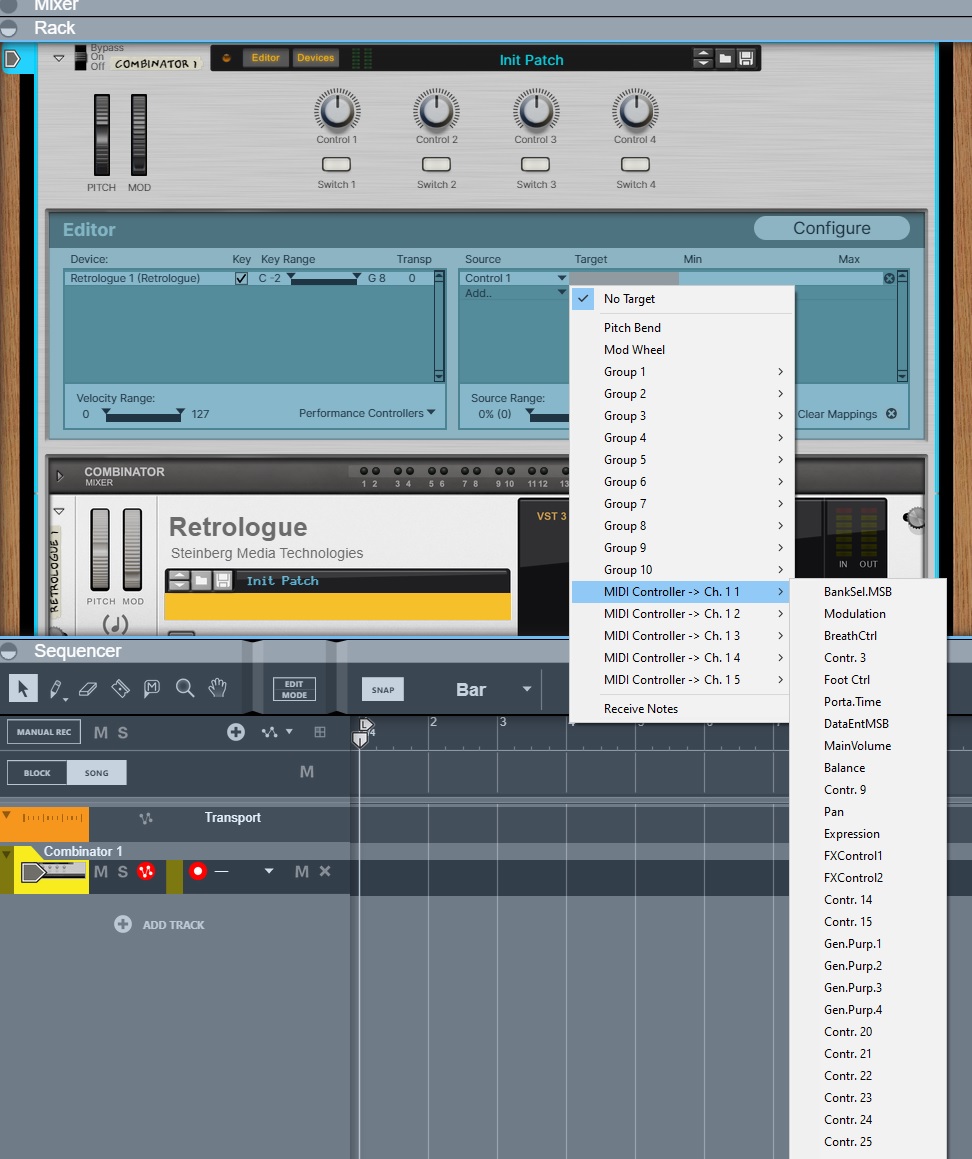Expand the Combinator Mixer section arrow
Image resolution: width=972 pixels, height=1159 pixels.
(x=60, y=476)
